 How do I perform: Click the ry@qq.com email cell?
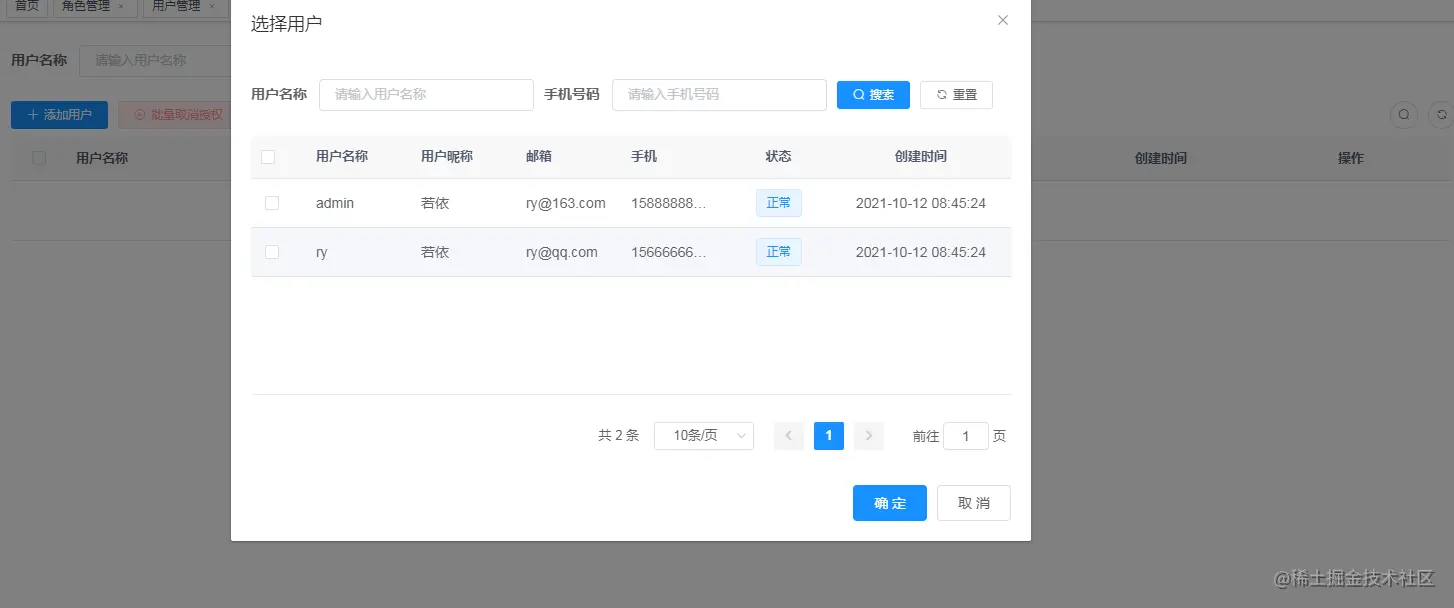562,252
